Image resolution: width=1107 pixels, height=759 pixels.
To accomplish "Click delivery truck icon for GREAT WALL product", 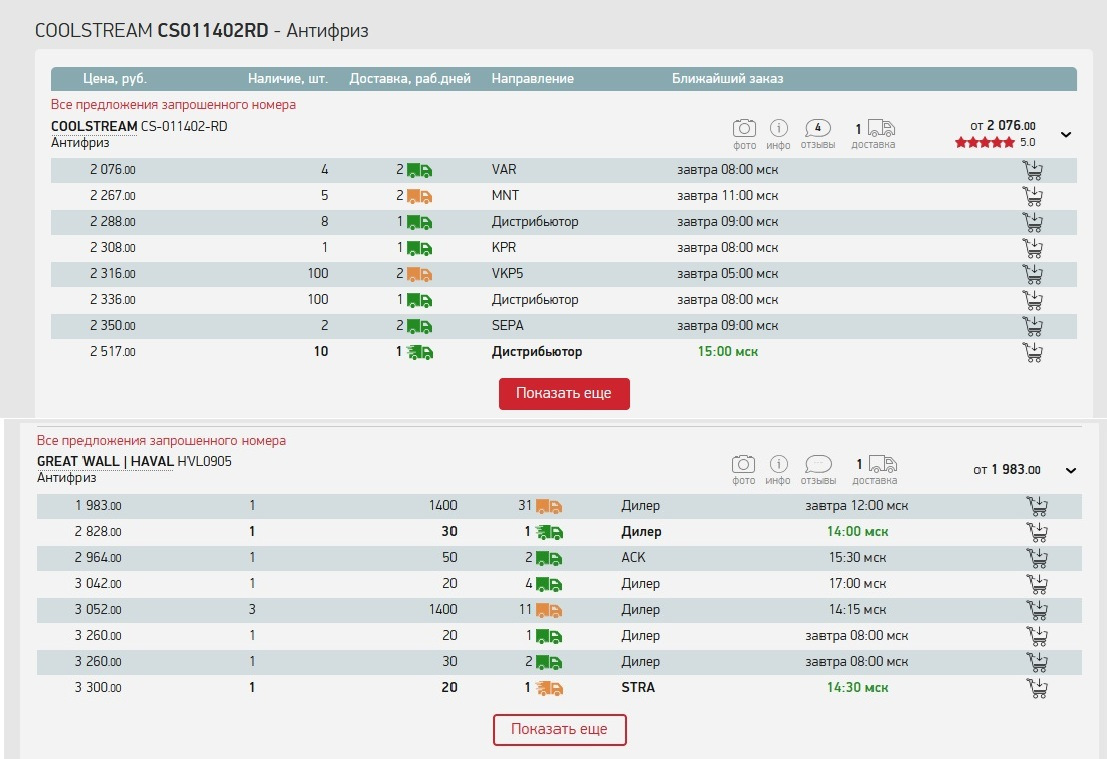I will (x=881, y=464).
